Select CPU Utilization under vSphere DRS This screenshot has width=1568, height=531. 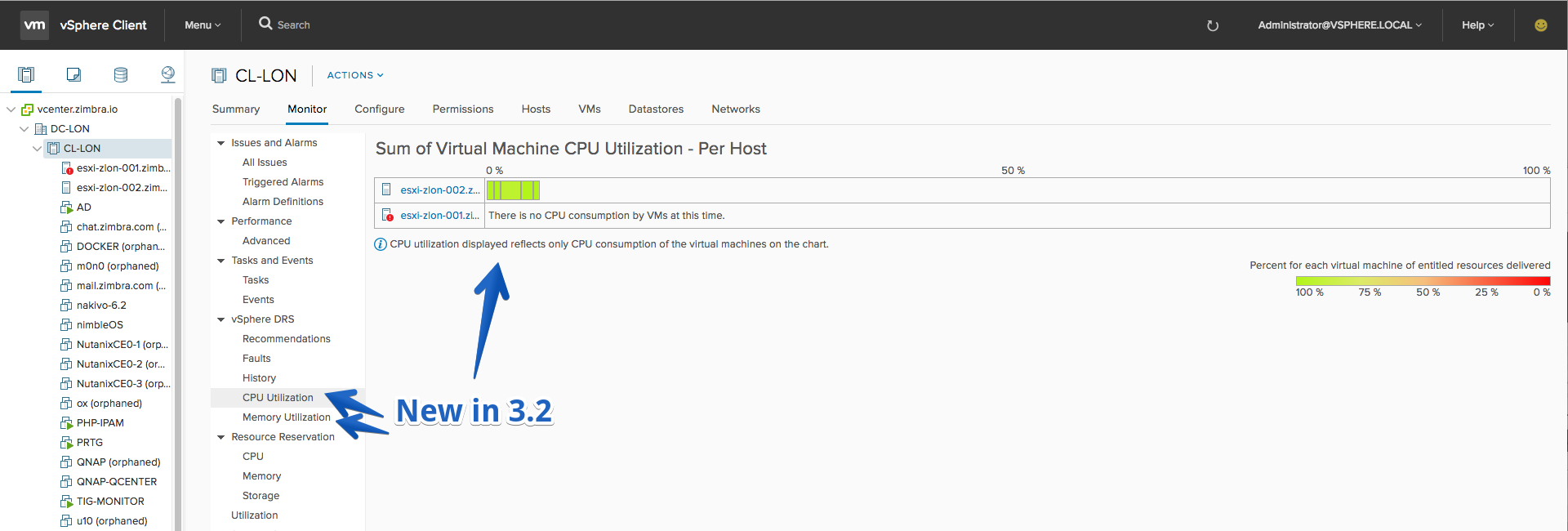point(278,398)
